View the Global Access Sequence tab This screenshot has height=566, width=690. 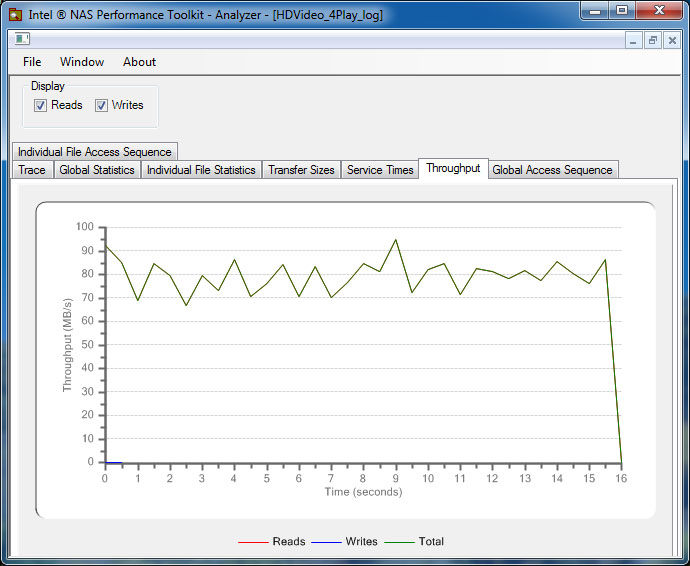(x=552, y=170)
